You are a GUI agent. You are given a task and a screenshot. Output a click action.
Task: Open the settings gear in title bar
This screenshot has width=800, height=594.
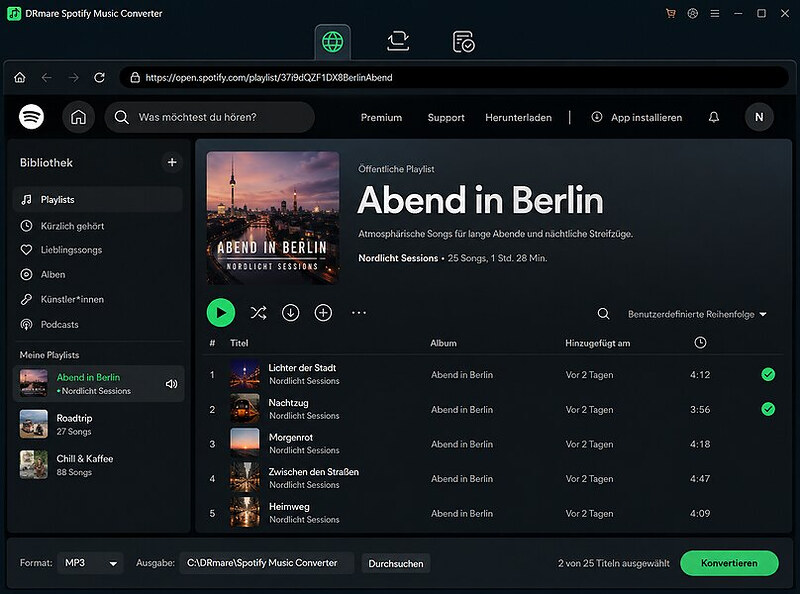[x=692, y=14]
